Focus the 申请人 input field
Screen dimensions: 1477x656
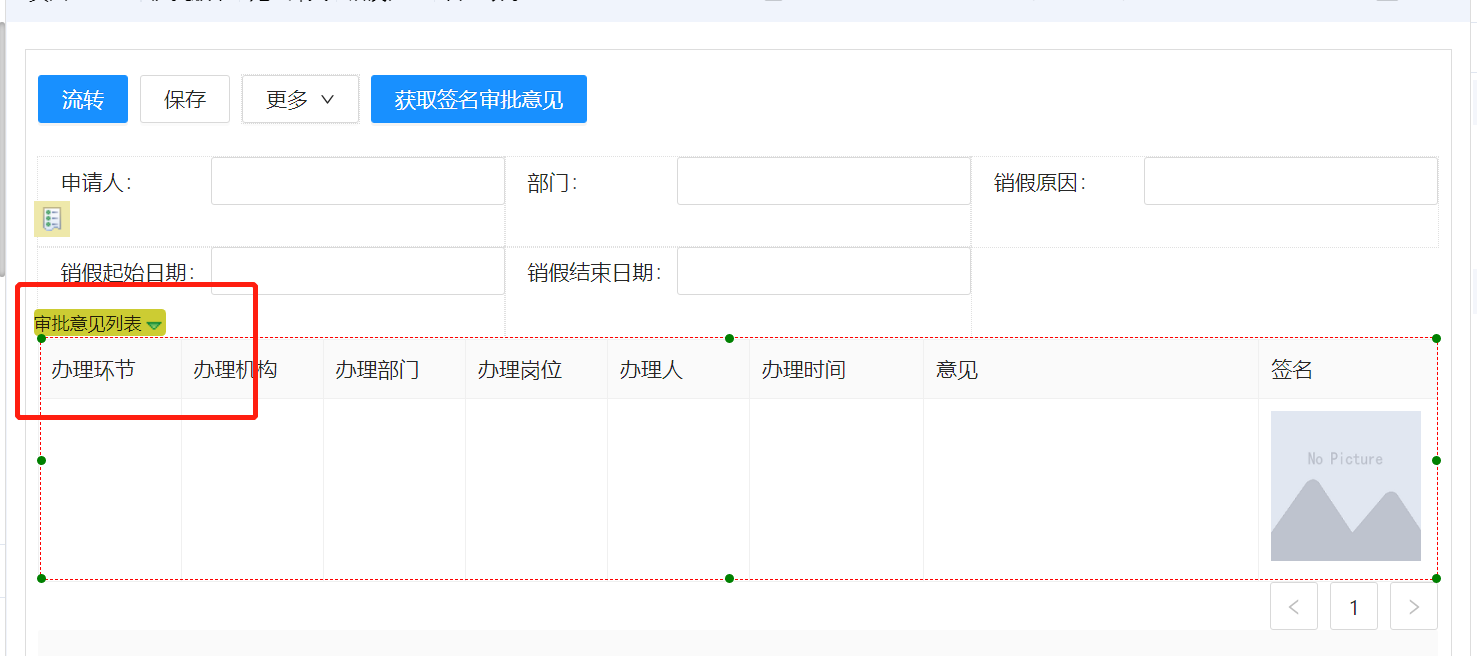pyautogui.click(x=357, y=181)
